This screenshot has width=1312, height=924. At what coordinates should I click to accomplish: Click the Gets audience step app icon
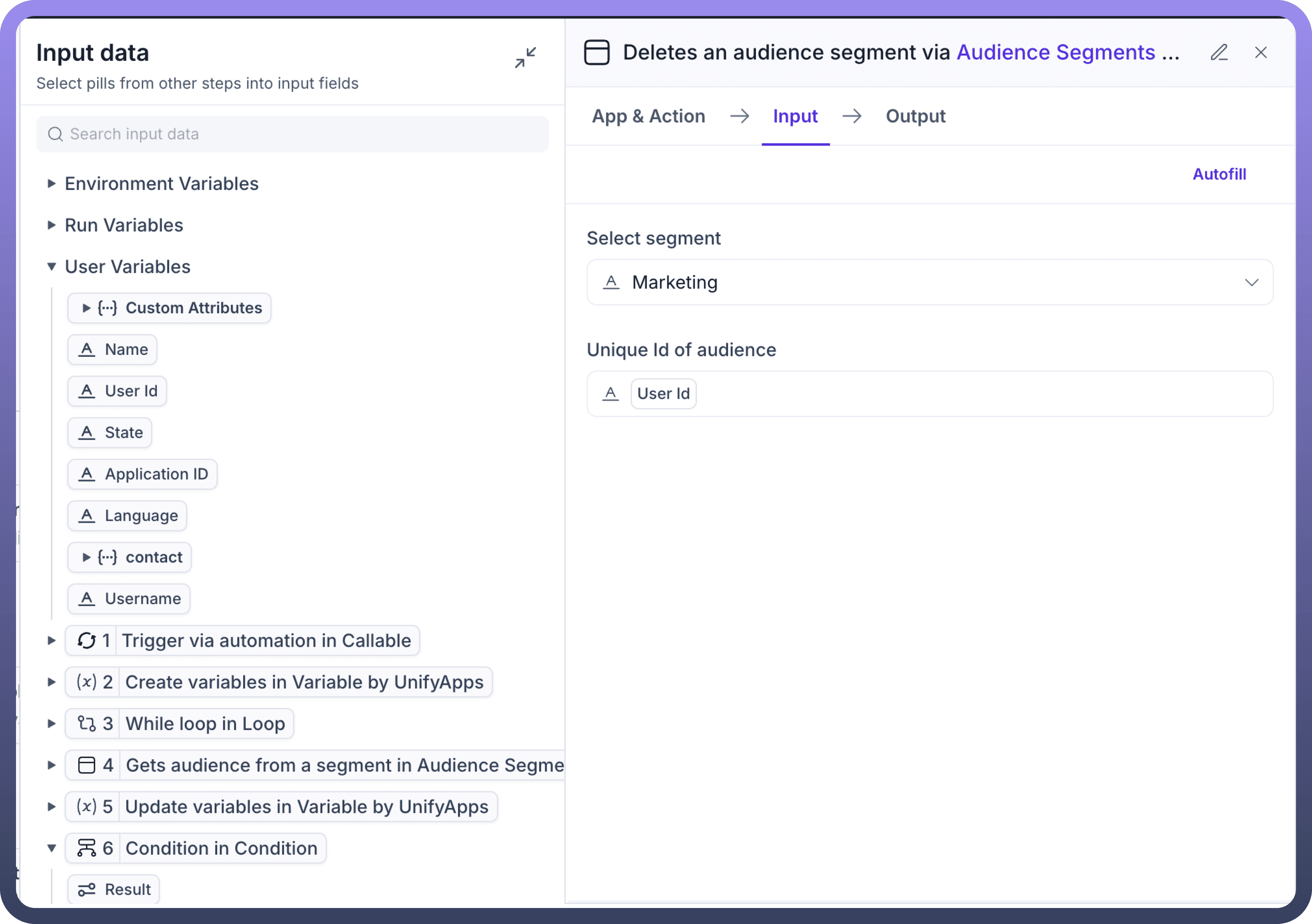tap(86, 765)
